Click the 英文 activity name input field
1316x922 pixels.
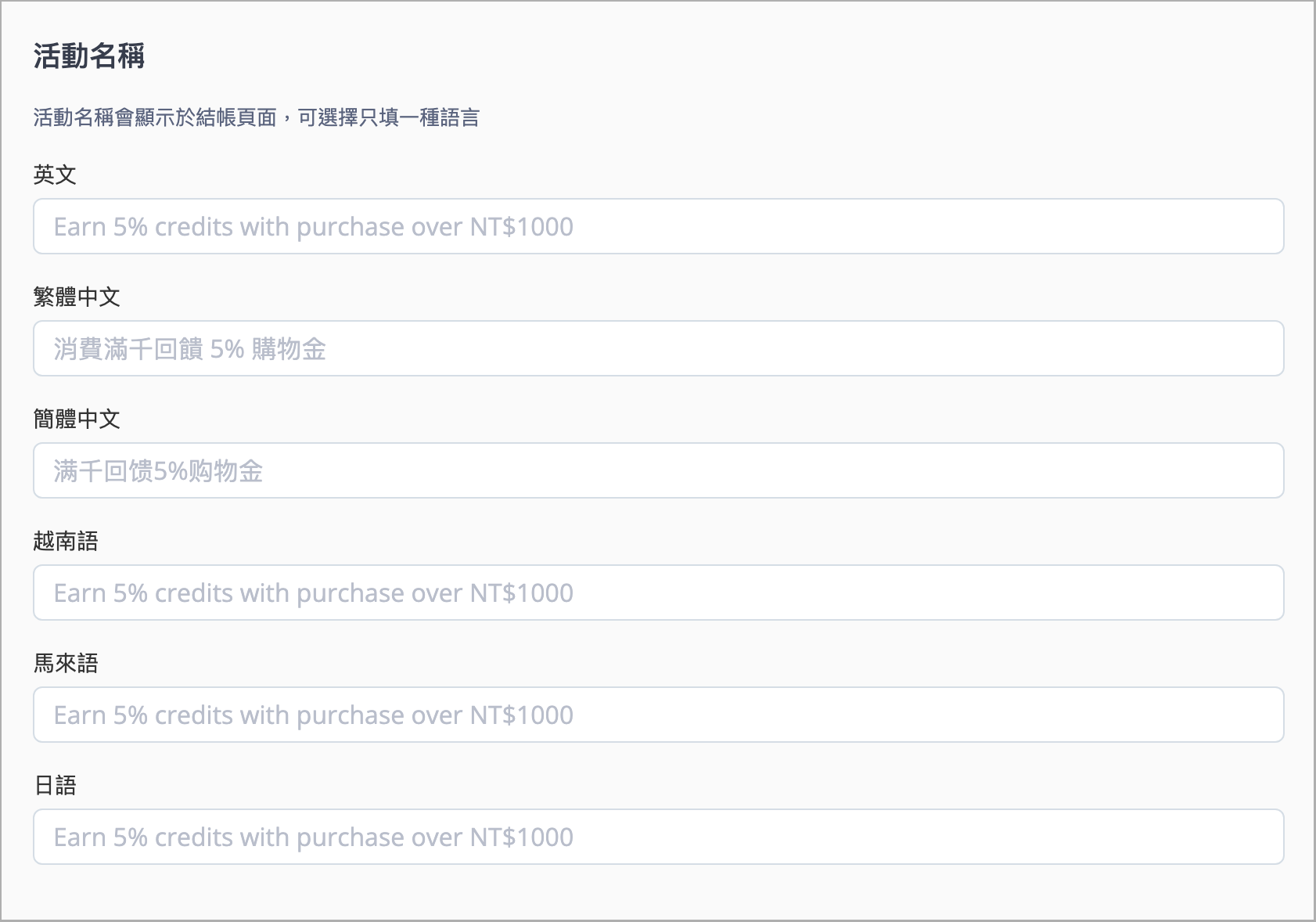pos(658,226)
